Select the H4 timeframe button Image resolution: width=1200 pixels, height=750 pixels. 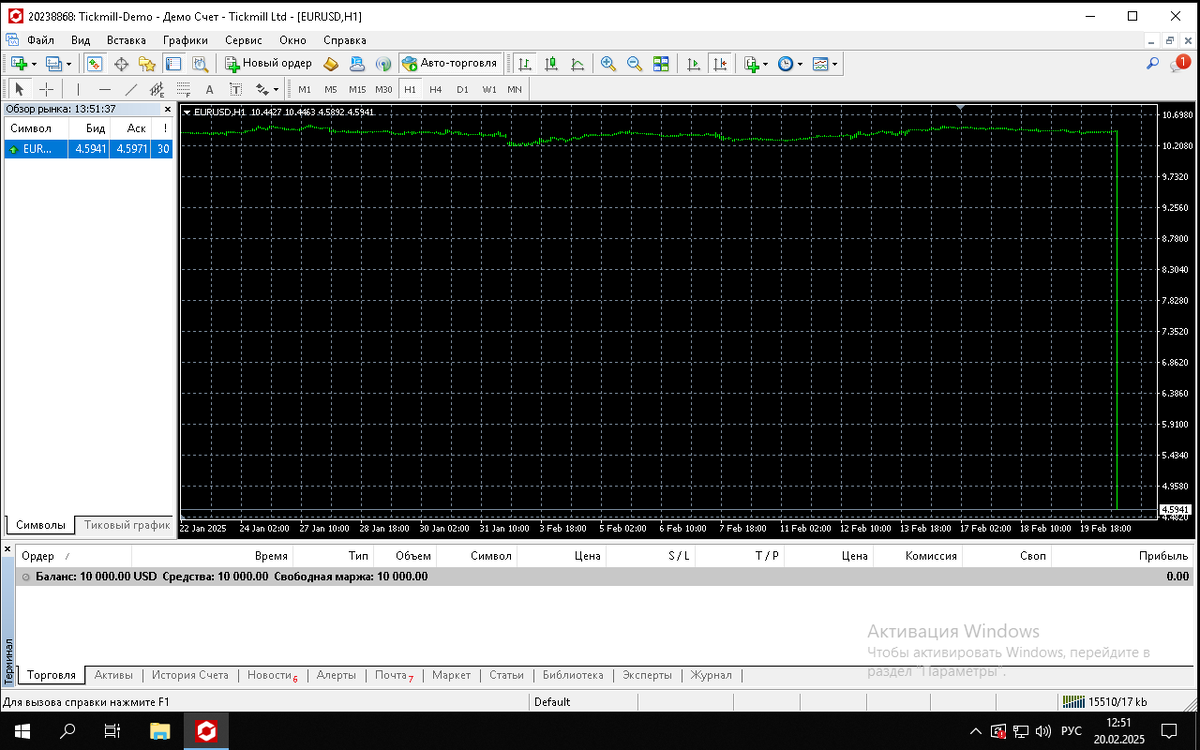(436, 89)
